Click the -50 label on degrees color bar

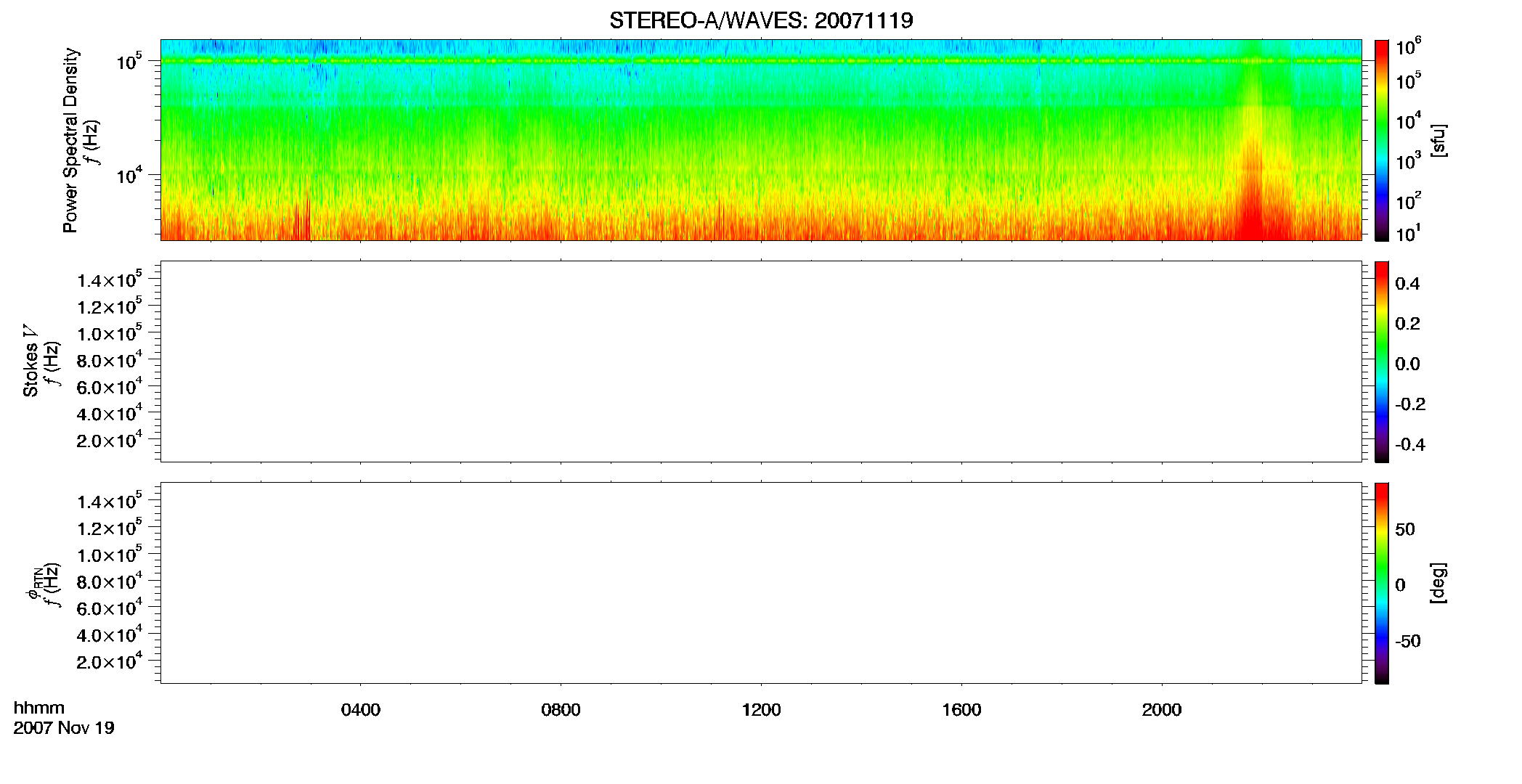coord(1408,642)
